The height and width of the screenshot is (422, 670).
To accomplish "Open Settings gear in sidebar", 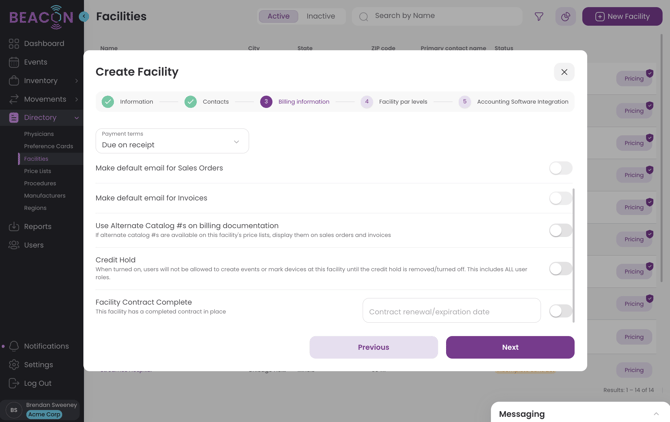I will (14, 365).
